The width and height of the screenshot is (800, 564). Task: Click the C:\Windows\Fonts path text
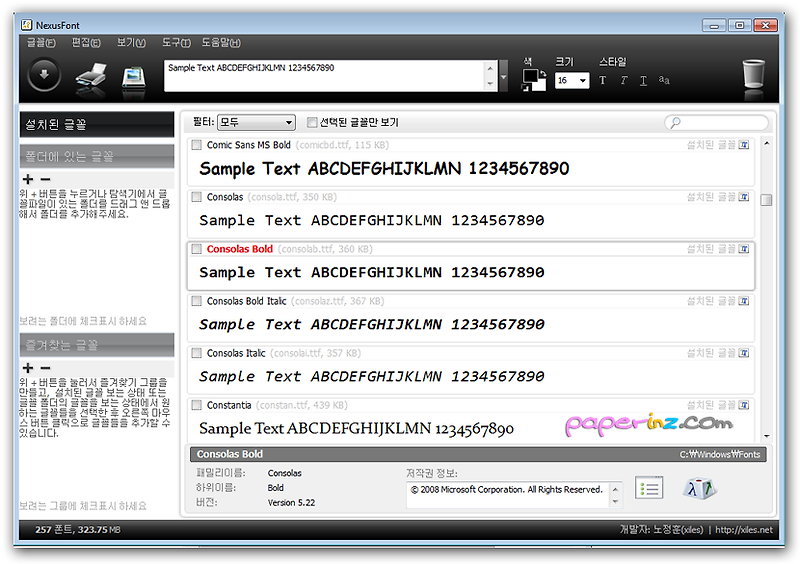pyautogui.click(x=720, y=454)
